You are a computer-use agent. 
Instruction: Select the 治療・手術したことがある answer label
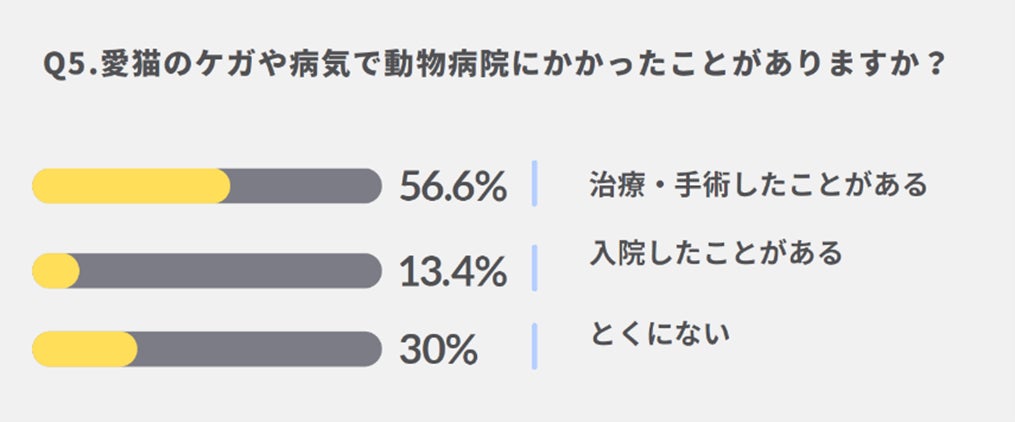759,184
